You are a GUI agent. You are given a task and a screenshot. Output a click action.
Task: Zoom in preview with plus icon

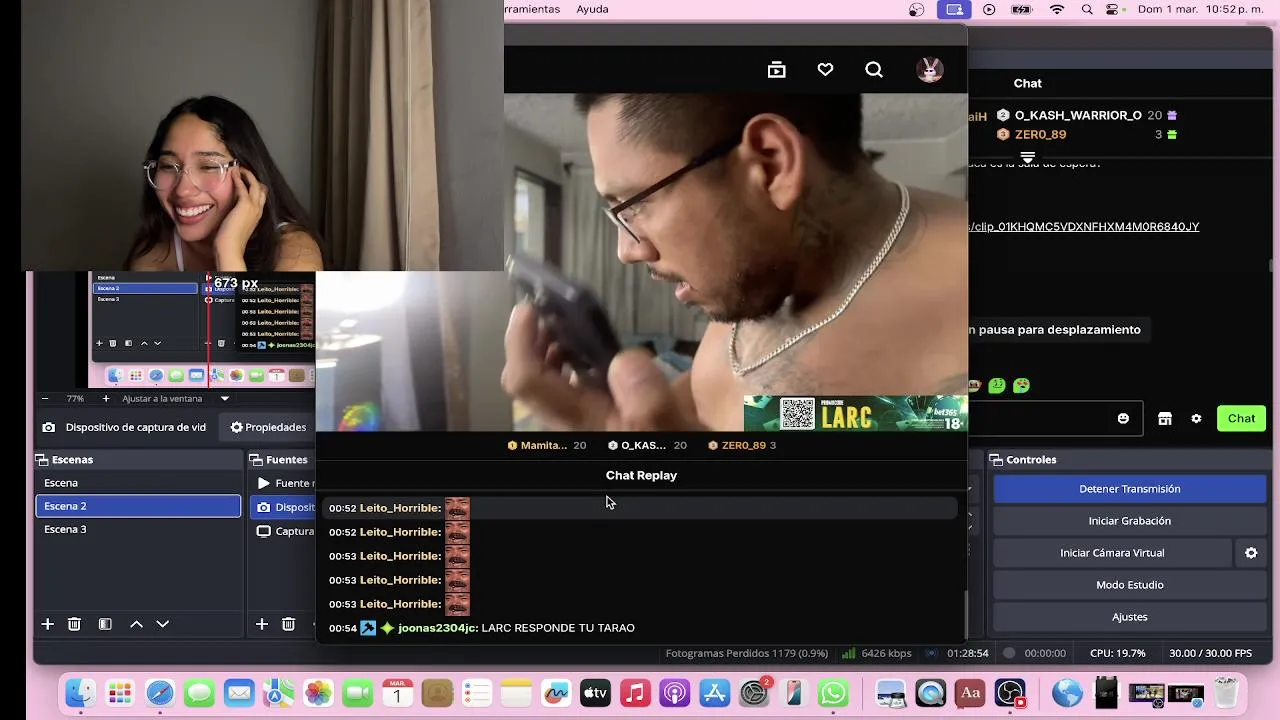click(106, 398)
